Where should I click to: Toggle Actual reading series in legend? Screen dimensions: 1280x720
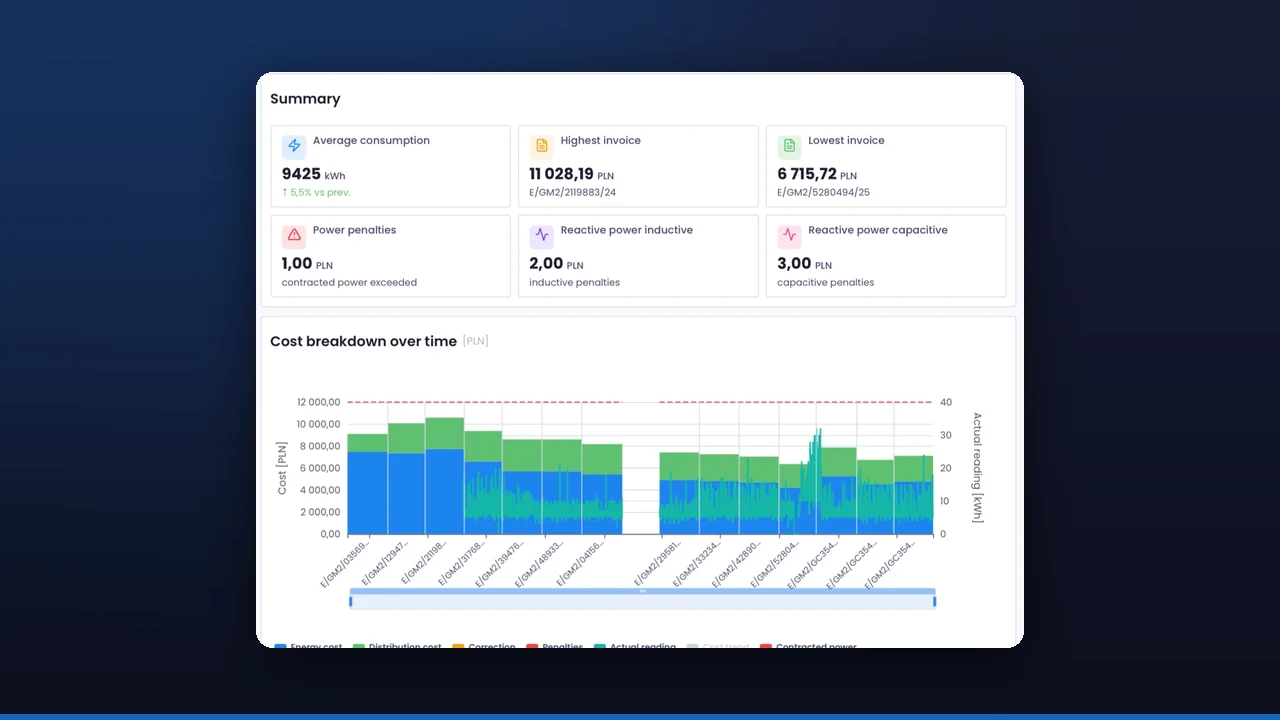[635, 646]
